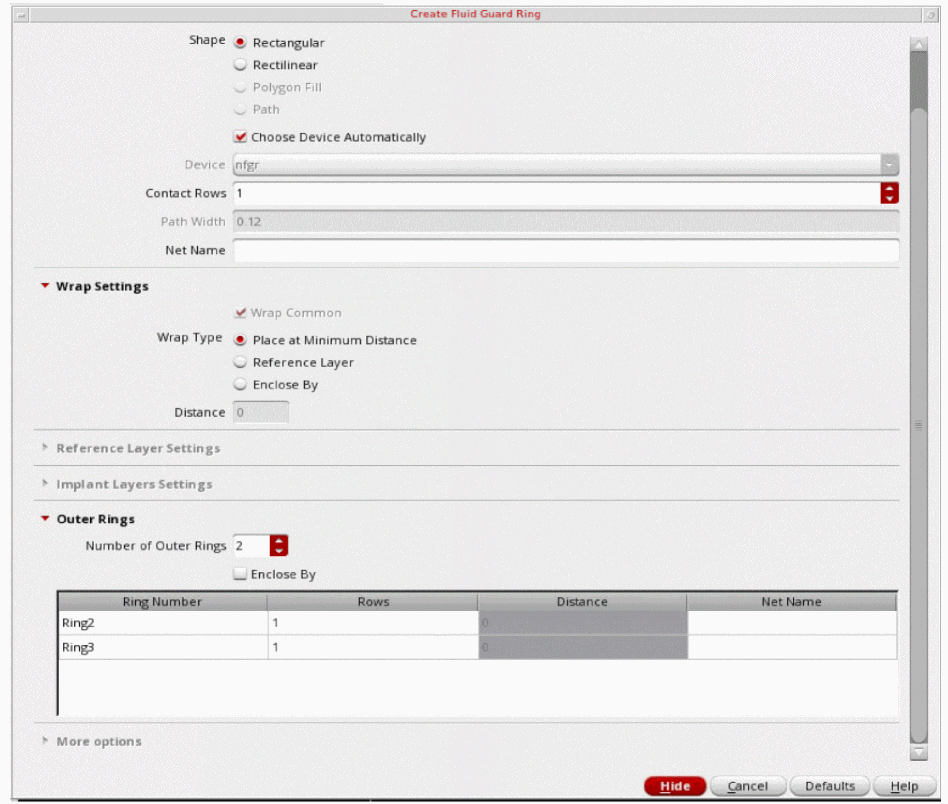Screen dimensions: 948x804
Task: Select the Rectangular shape radio button
Action: pyautogui.click(x=240, y=43)
